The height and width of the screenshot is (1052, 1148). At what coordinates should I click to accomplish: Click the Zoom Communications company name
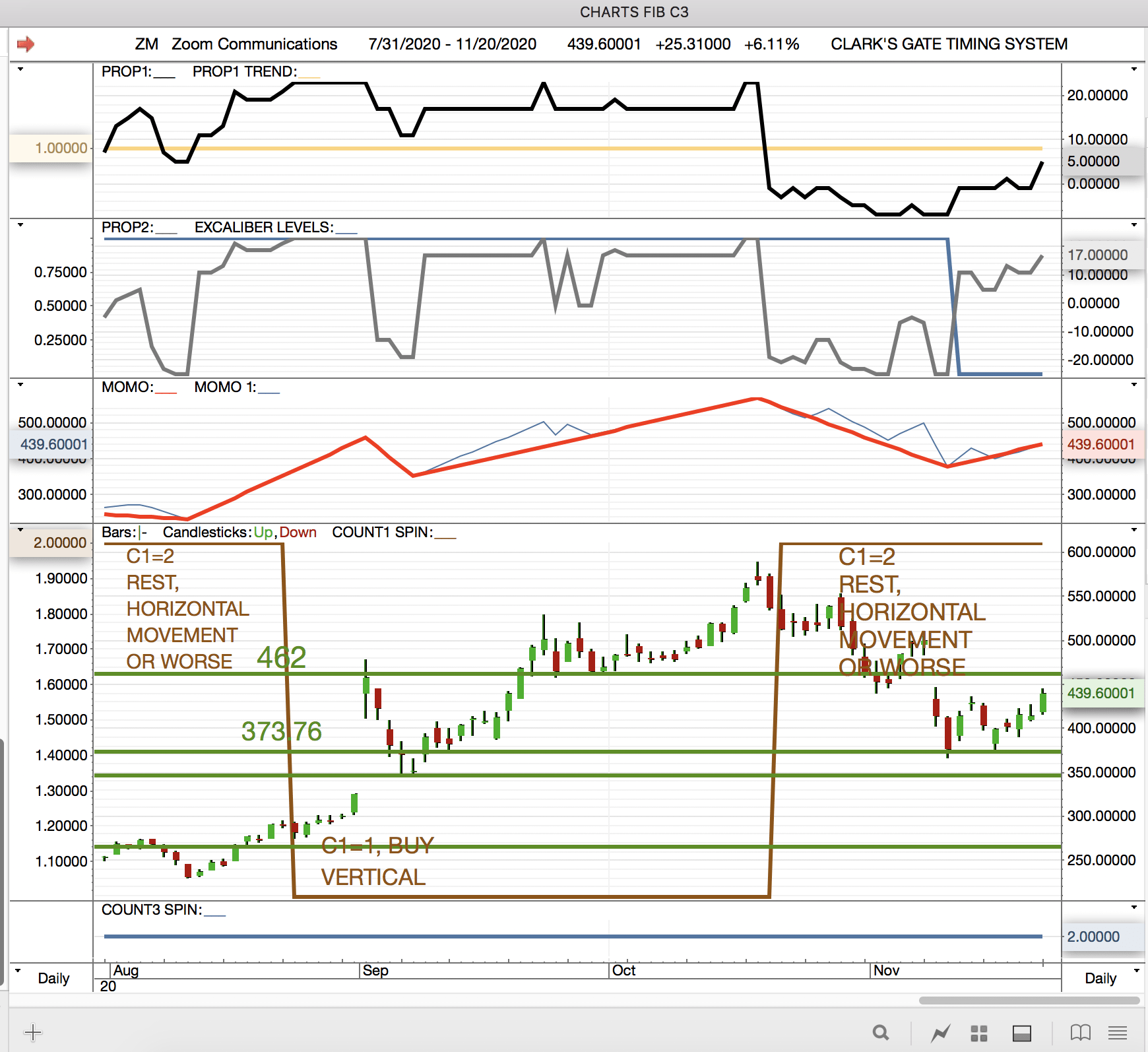pos(255,44)
